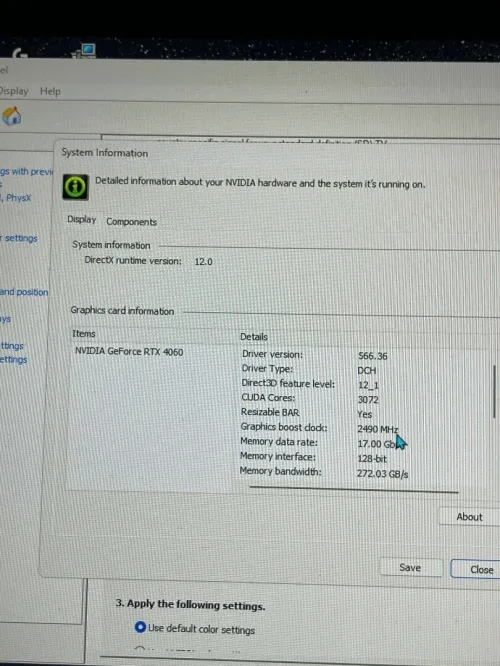Click Driver version value 566.36
Image resolution: width=500 pixels, height=666 pixels.
pos(373,356)
